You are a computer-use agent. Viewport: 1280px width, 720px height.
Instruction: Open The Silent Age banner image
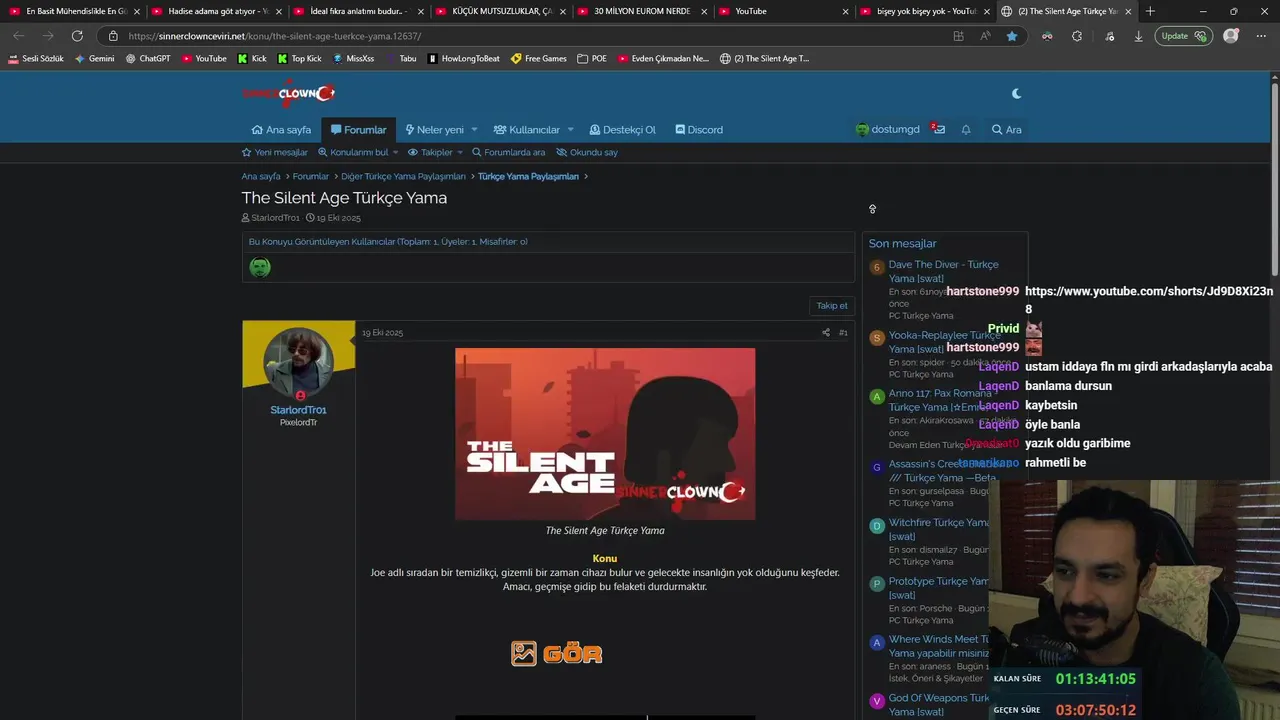[x=605, y=434]
